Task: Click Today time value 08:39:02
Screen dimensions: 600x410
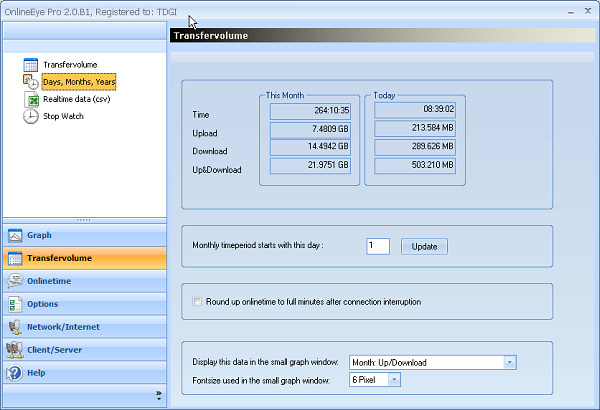Action: point(415,110)
